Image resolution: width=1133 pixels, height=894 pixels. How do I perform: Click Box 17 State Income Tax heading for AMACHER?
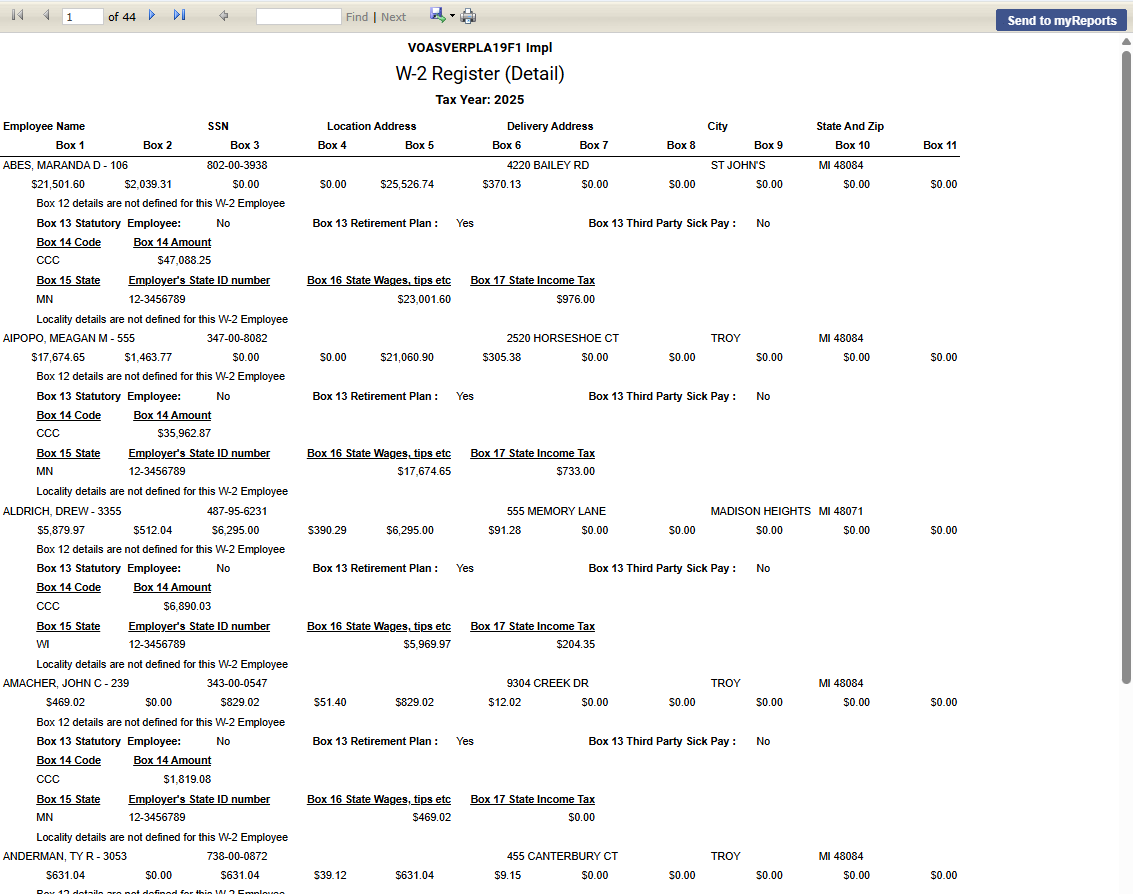(x=532, y=799)
